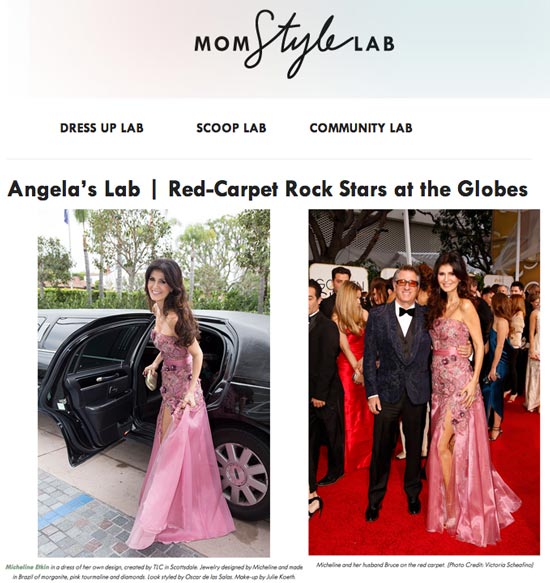Click the woman in red dress background

353,372
